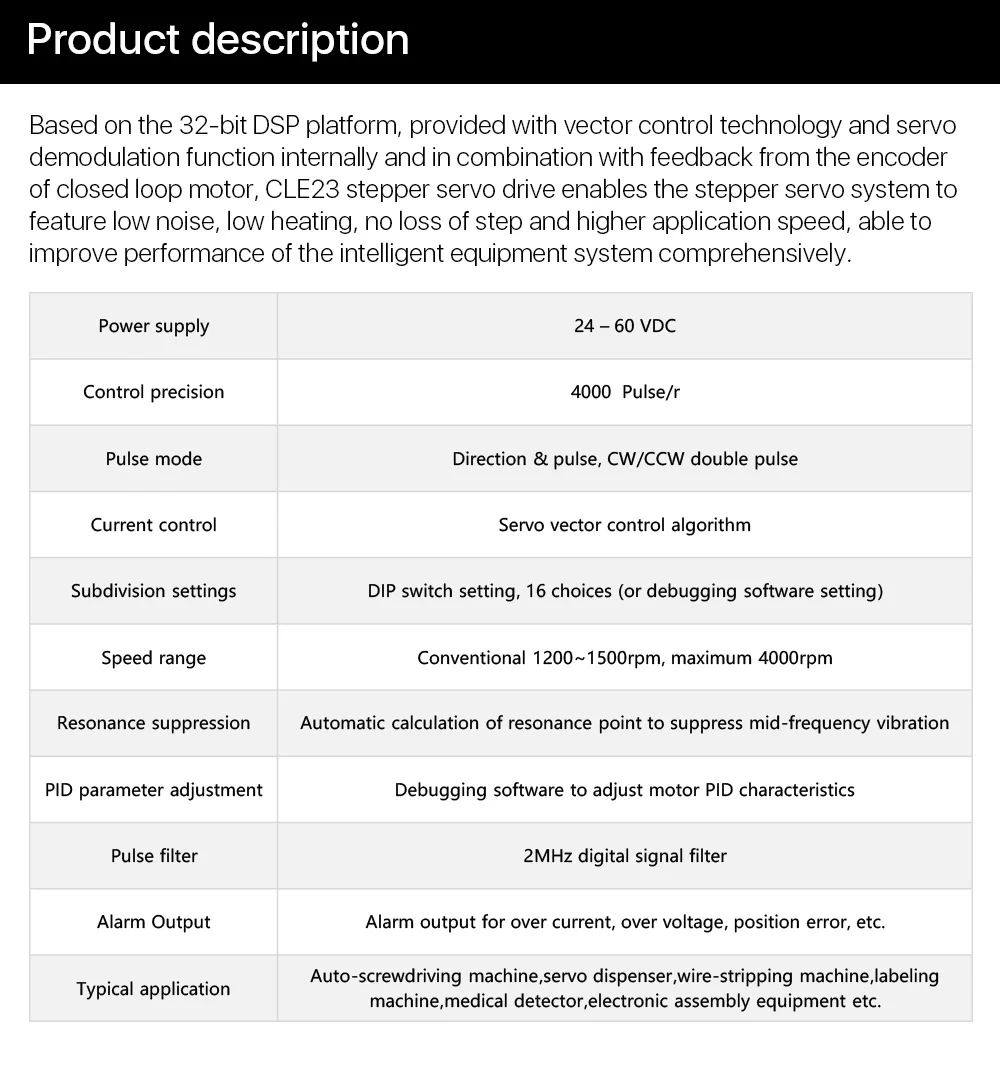Select the Speed range label
This screenshot has height=1072, width=1000.
coord(153,658)
